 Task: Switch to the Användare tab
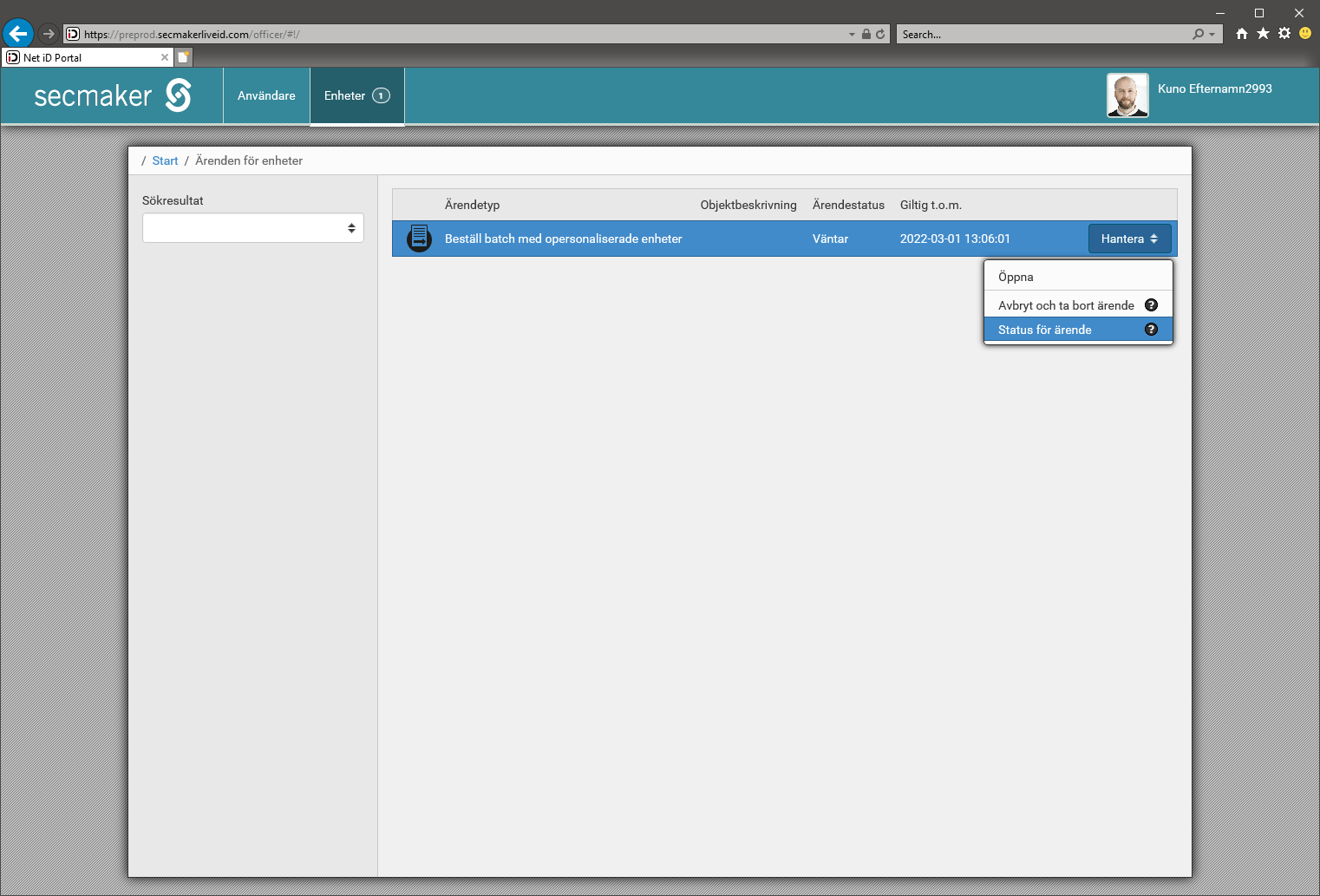[266, 95]
